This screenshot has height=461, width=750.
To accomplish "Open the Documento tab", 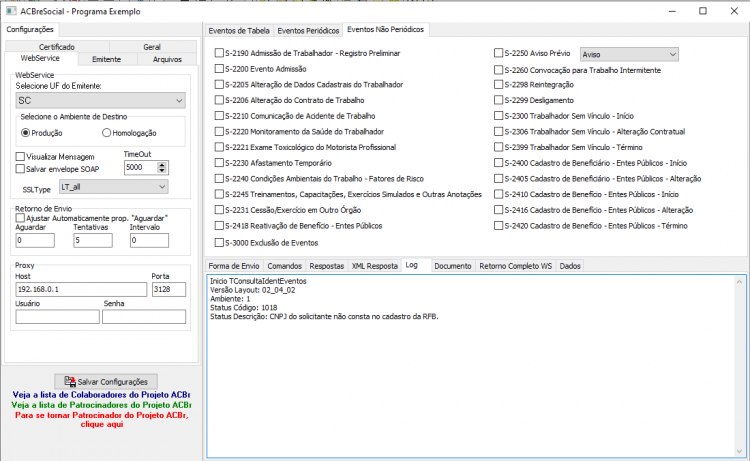I will (452, 266).
